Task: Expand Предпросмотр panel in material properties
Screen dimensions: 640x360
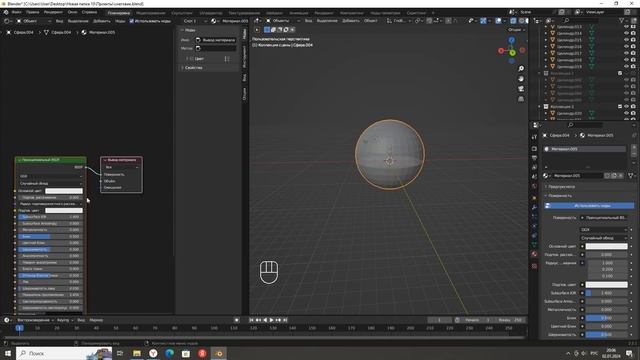Action: [562, 187]
